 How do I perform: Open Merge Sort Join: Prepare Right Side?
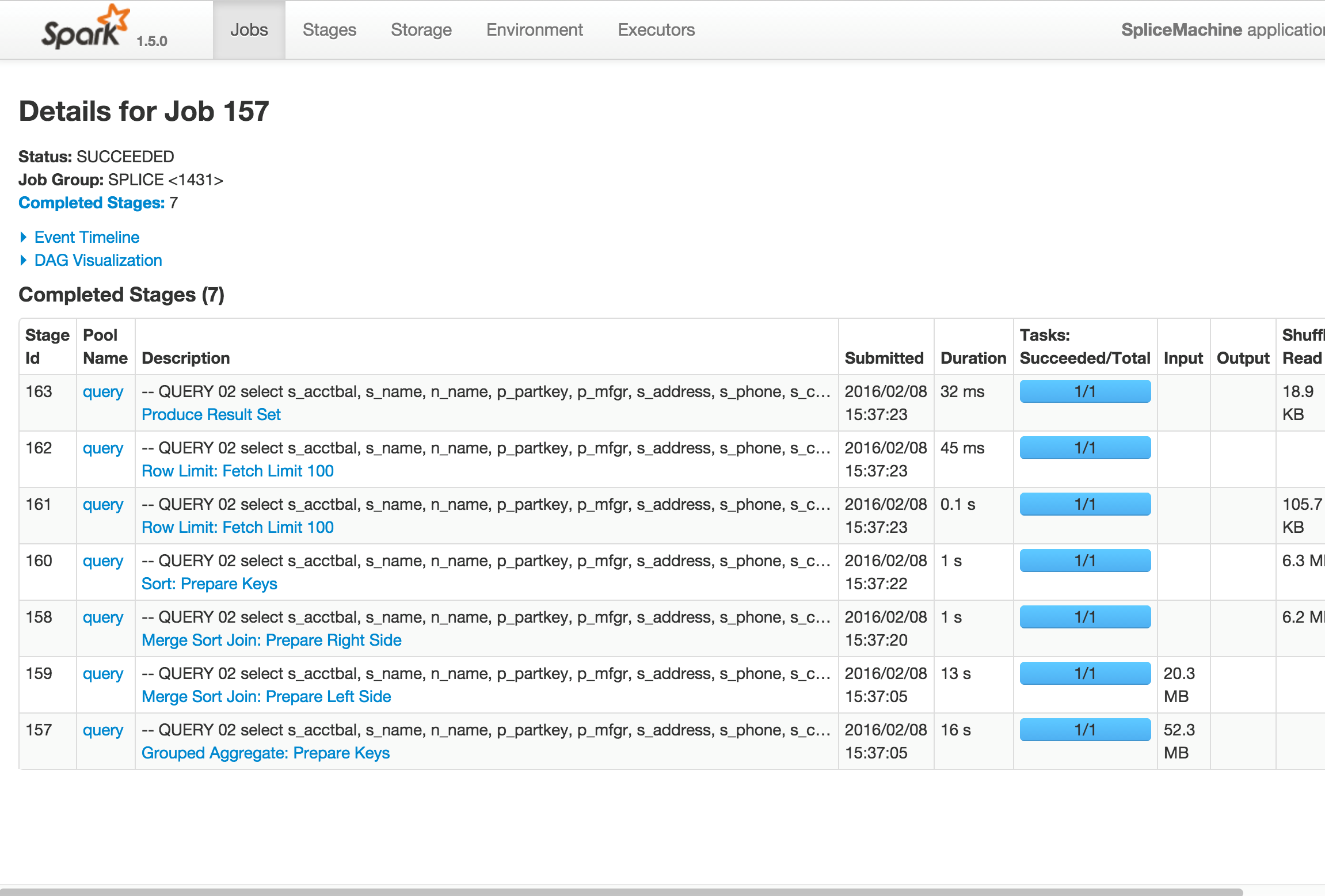pyautogui.click(x=272, y=640)
